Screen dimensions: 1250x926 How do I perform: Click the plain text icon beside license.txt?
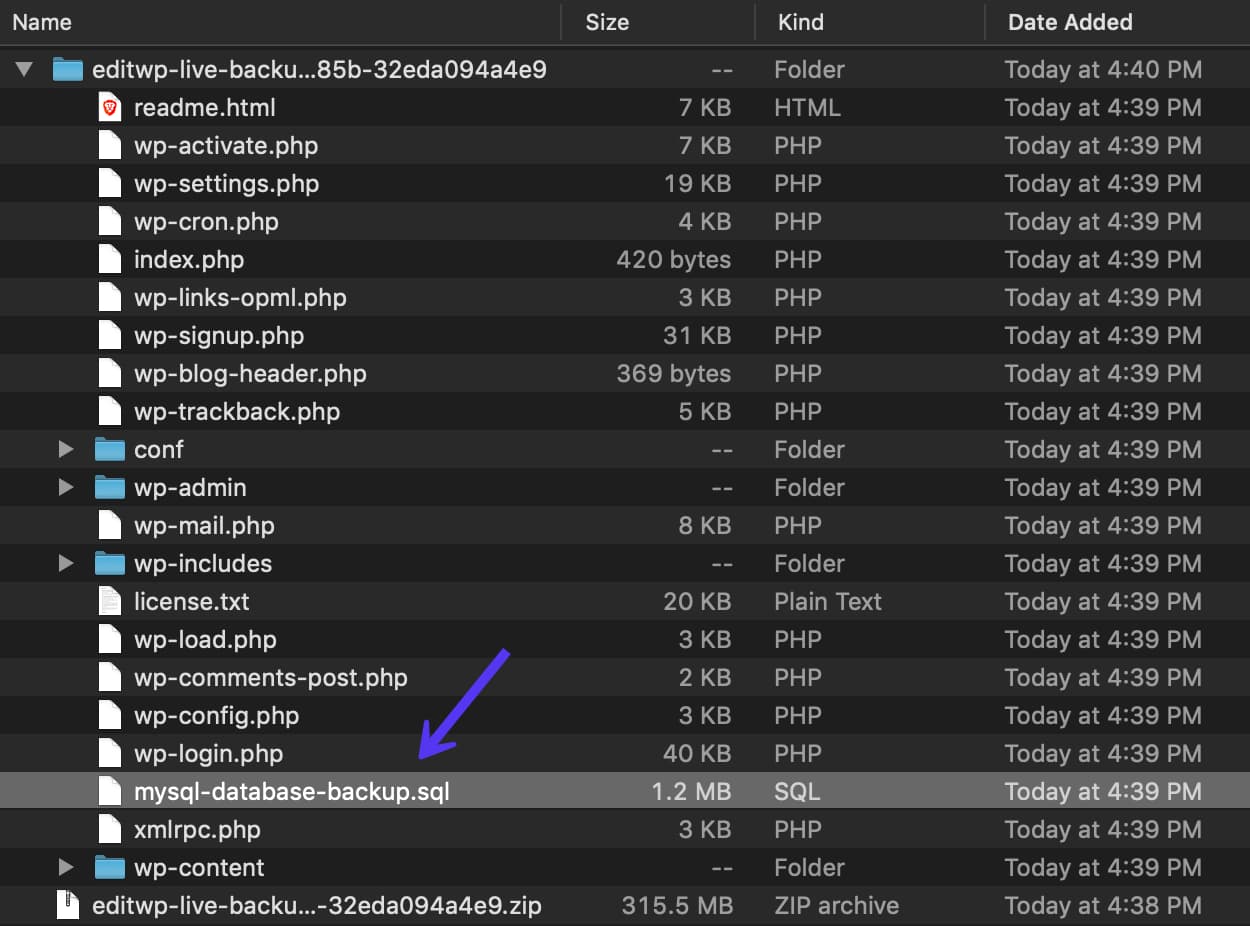pos(109,601)
